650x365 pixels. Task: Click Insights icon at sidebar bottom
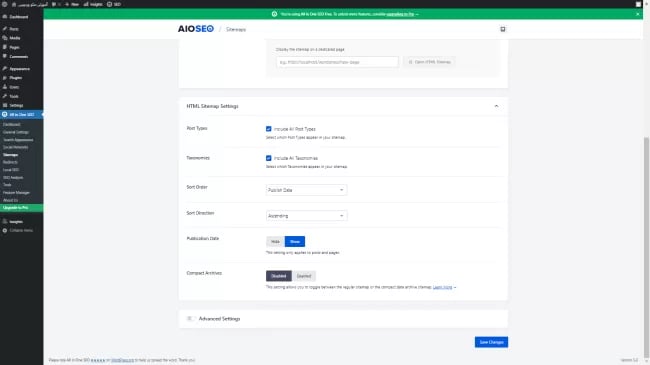(x=5, y=221)
